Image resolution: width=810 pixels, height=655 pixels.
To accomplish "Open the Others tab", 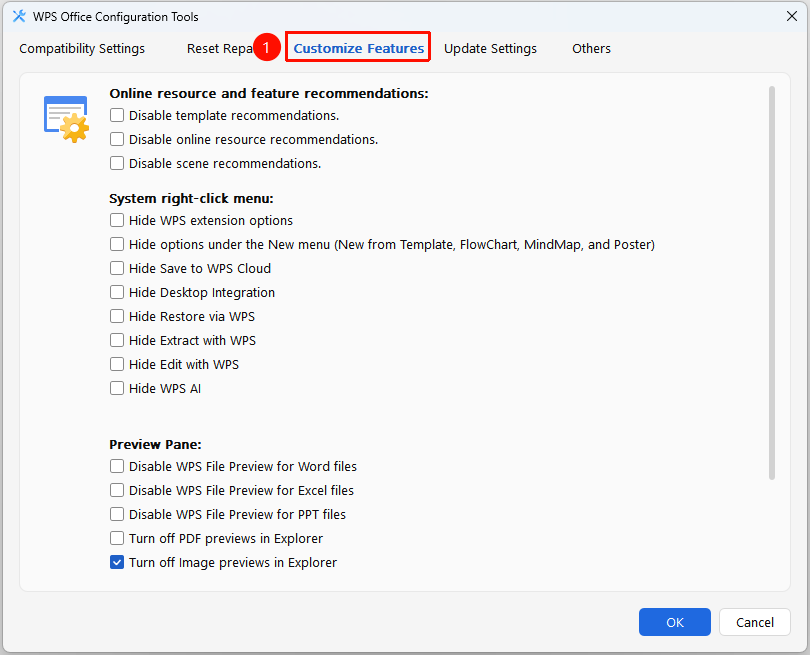I will pyautogui.click(x=591, y=49).
